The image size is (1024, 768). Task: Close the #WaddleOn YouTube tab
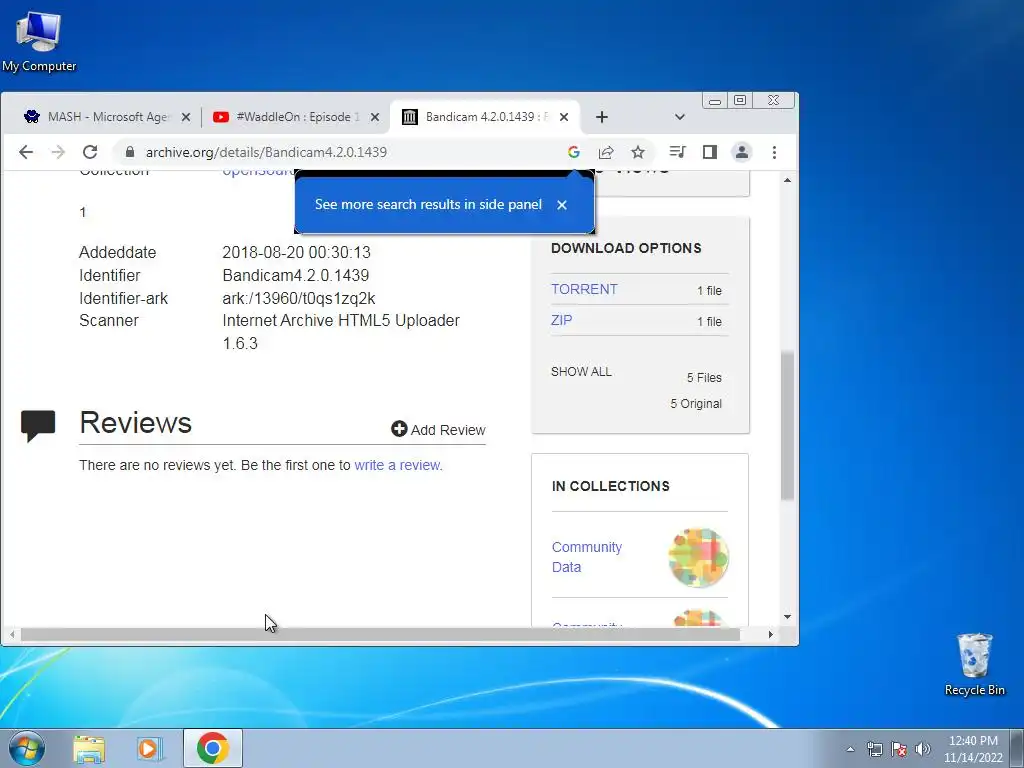[375, 117]
